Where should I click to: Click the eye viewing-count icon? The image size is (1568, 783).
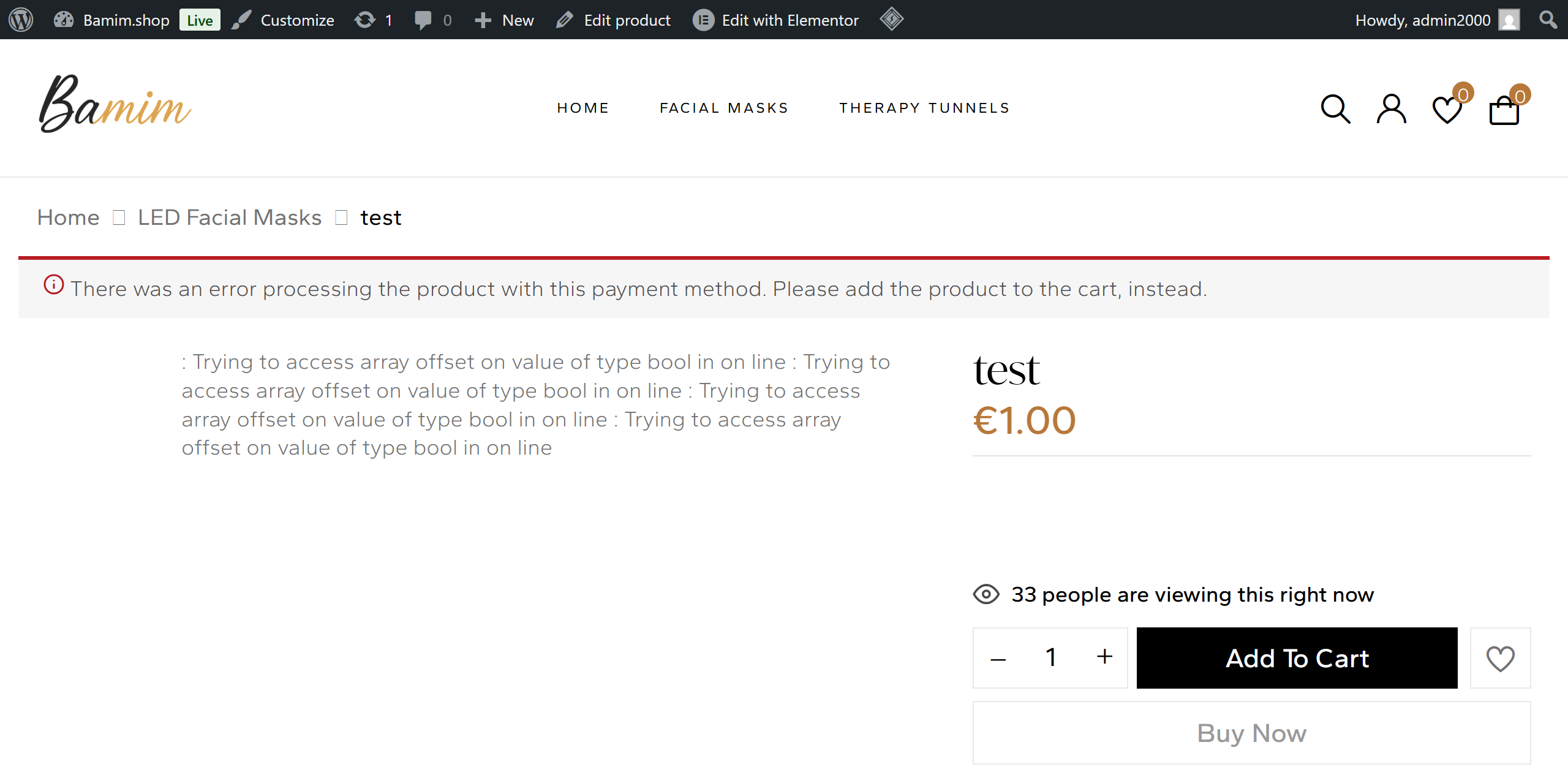click(986, 594)
